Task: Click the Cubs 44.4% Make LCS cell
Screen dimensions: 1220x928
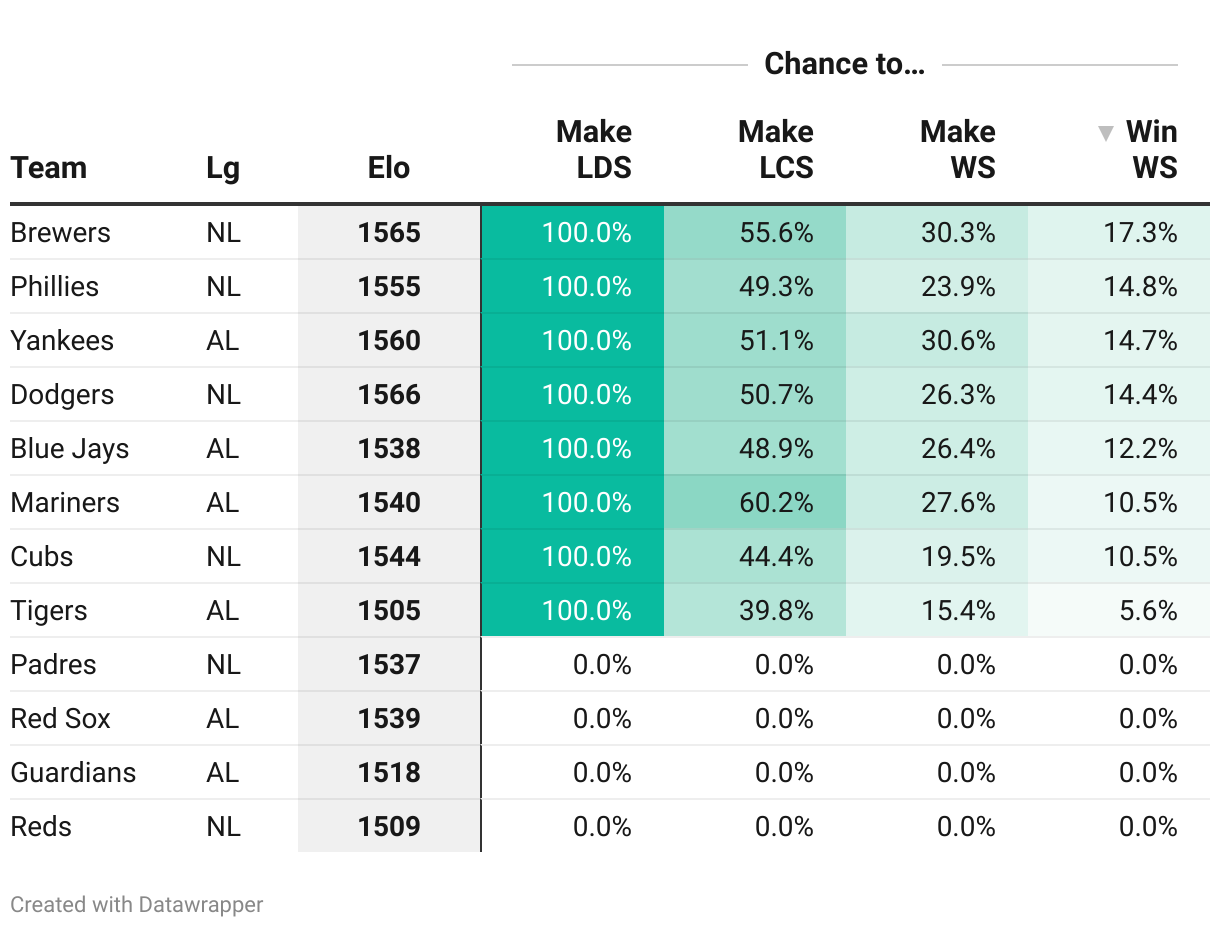Action: [x=755, y=556]
